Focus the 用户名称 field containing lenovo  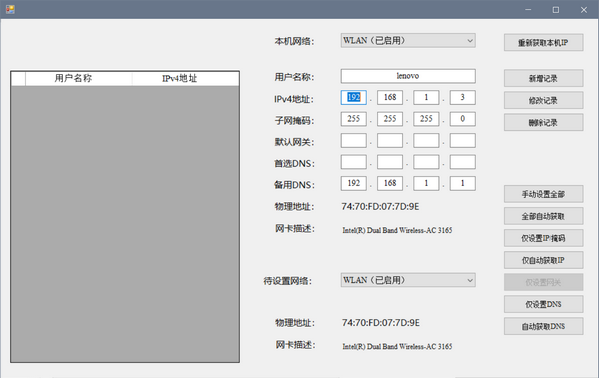click(408, 76)
